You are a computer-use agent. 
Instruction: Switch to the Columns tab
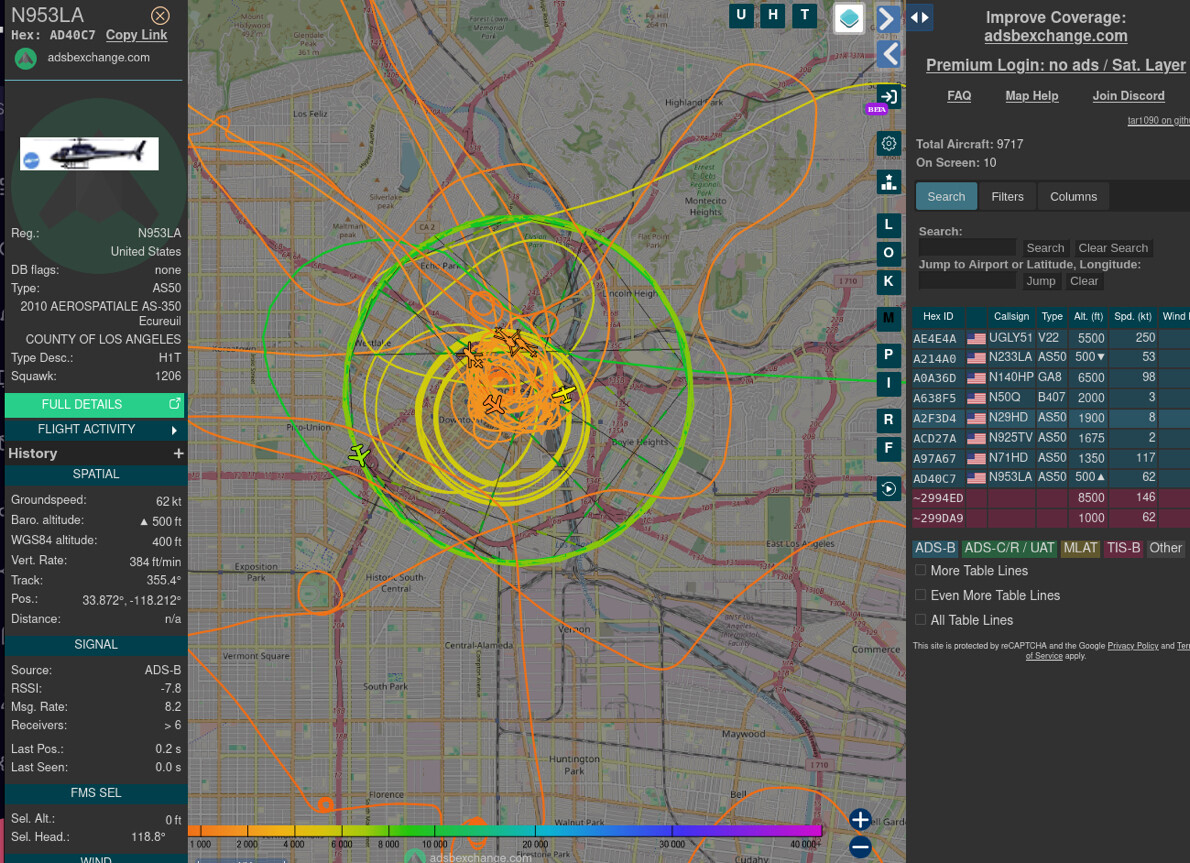tap(1073, 197)
